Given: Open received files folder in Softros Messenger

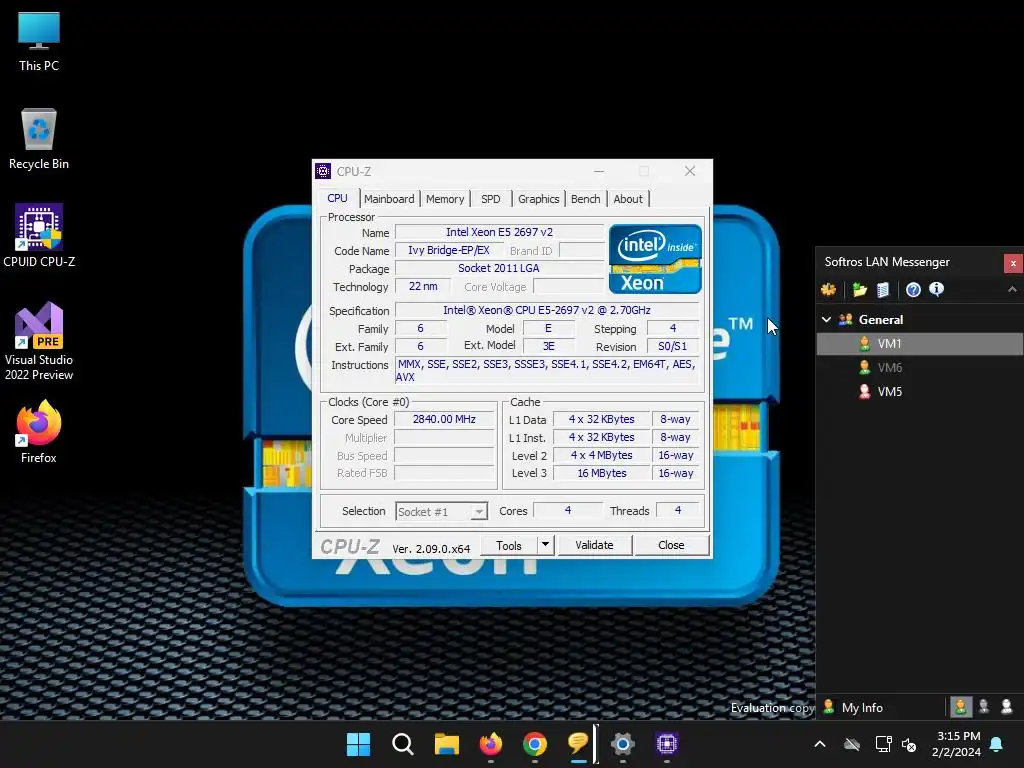Looking at the screenshot, I should pos(859,289).
